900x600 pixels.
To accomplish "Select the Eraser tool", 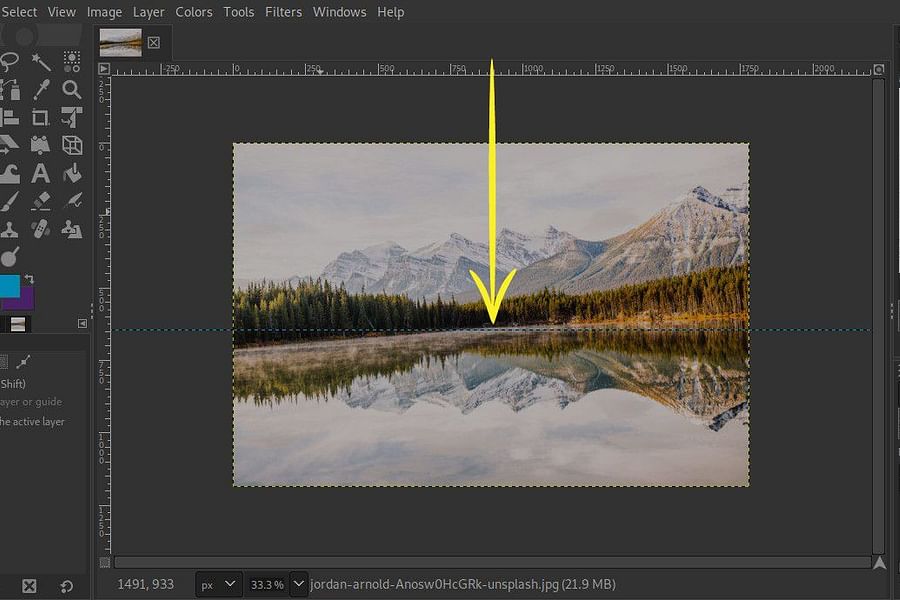I will pos(42,200).
